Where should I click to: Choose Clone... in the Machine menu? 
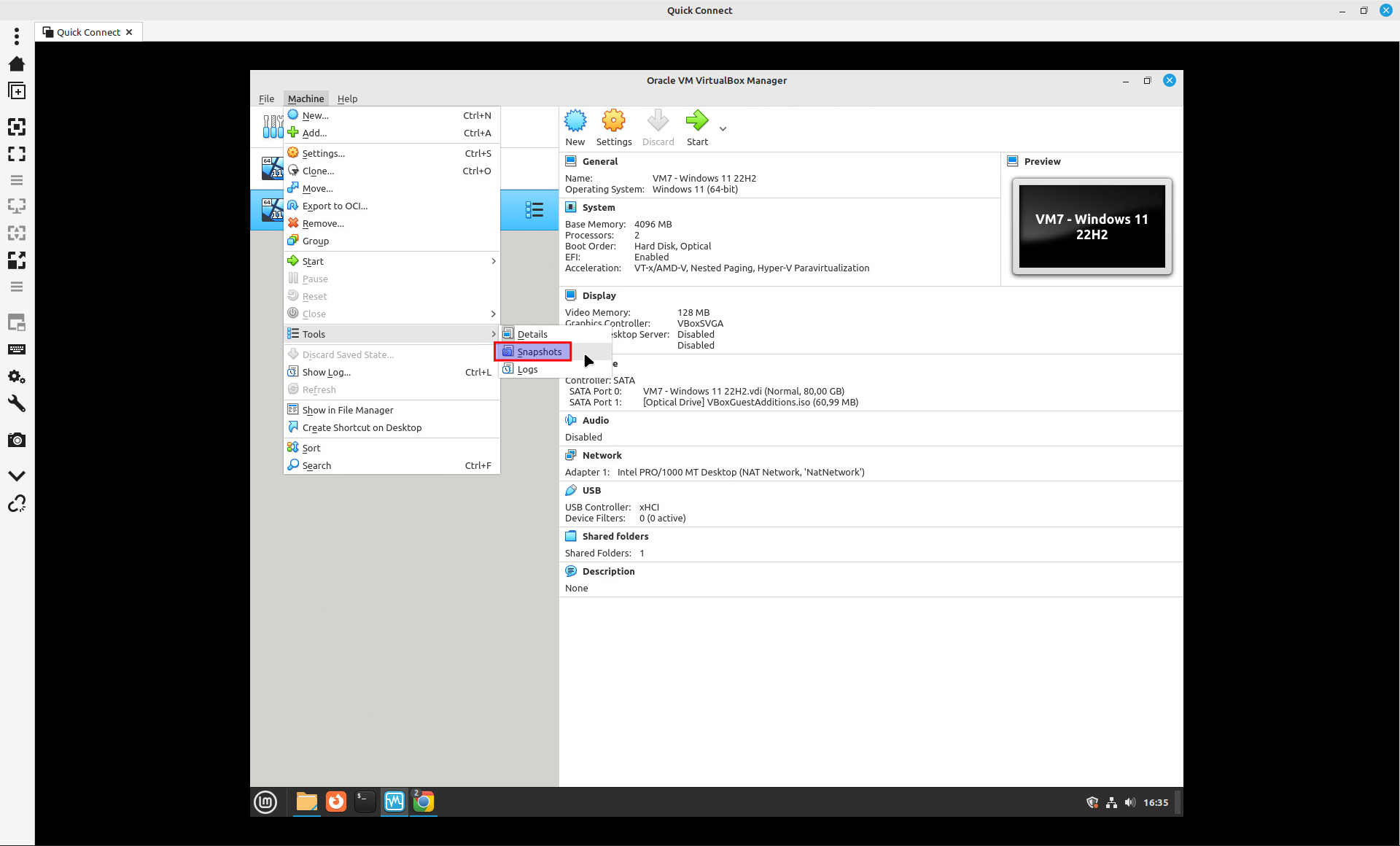pyautogui.click(x=392, y=171)
